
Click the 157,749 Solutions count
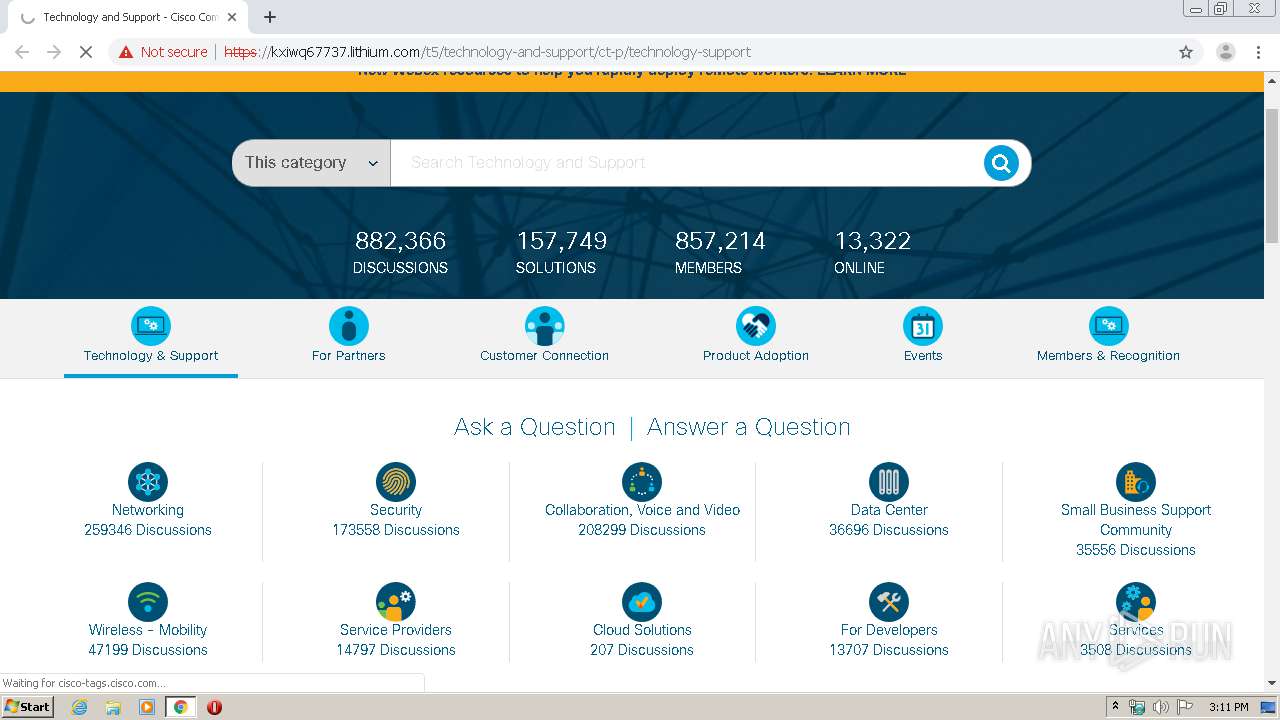click(561, 241)
